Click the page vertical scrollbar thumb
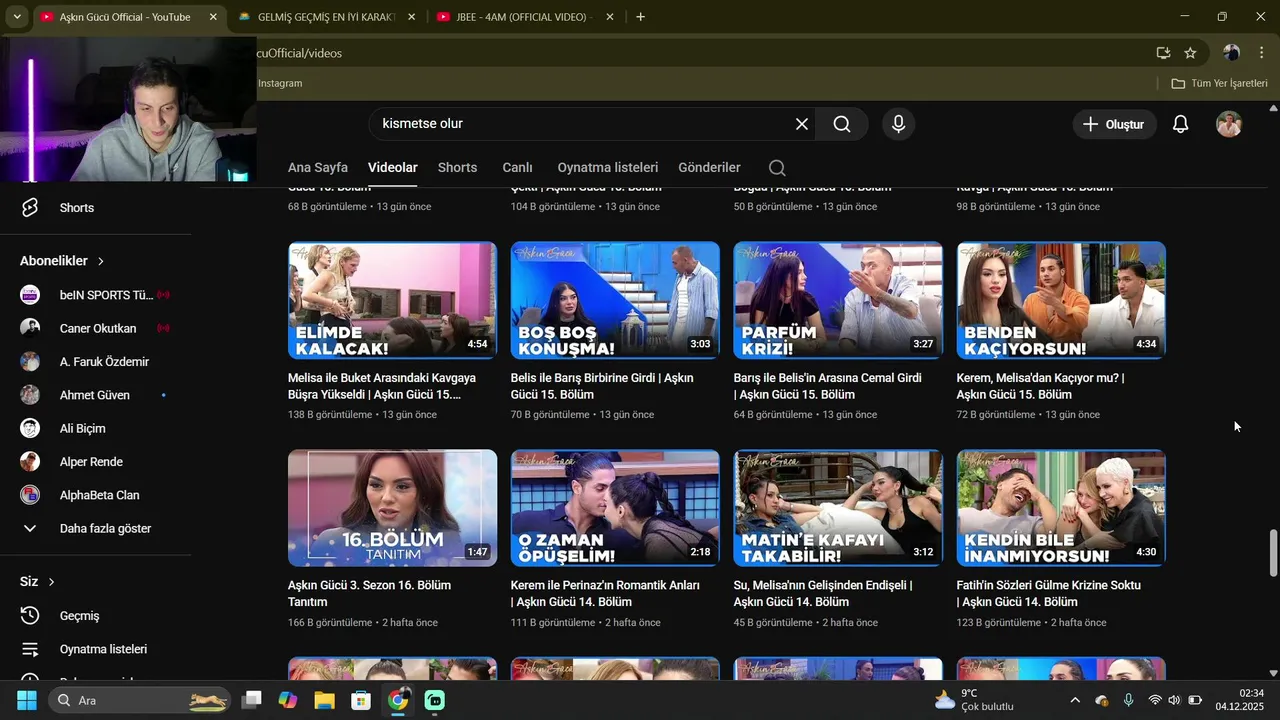This screenshot has width=1280, height=720. pos(1273,552)
